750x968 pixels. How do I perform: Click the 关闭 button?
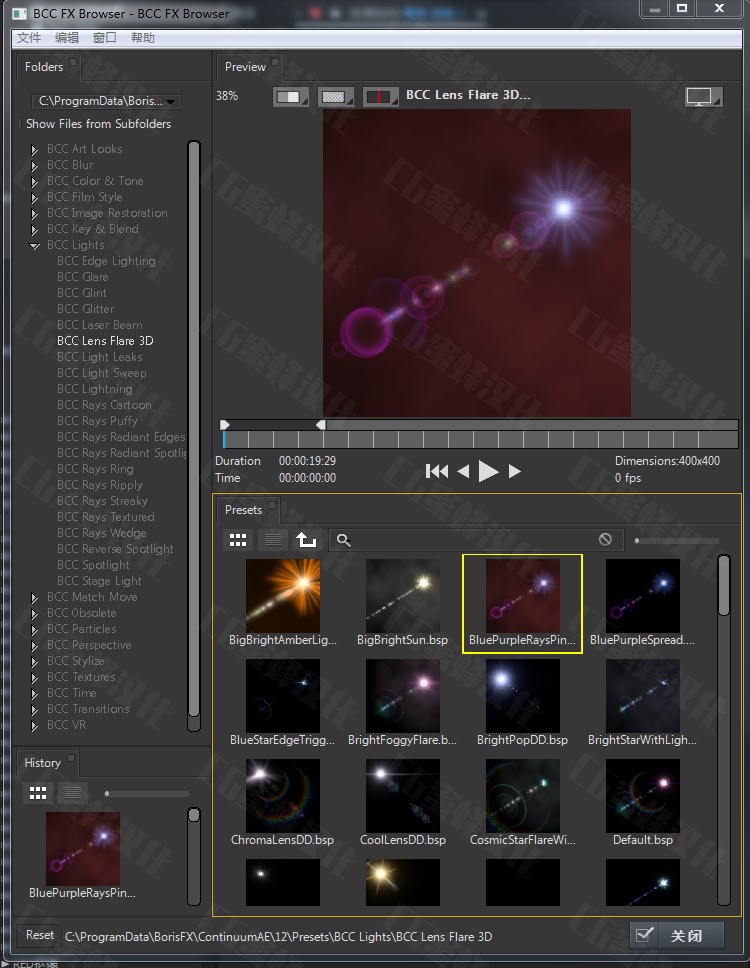click(676, 936)
